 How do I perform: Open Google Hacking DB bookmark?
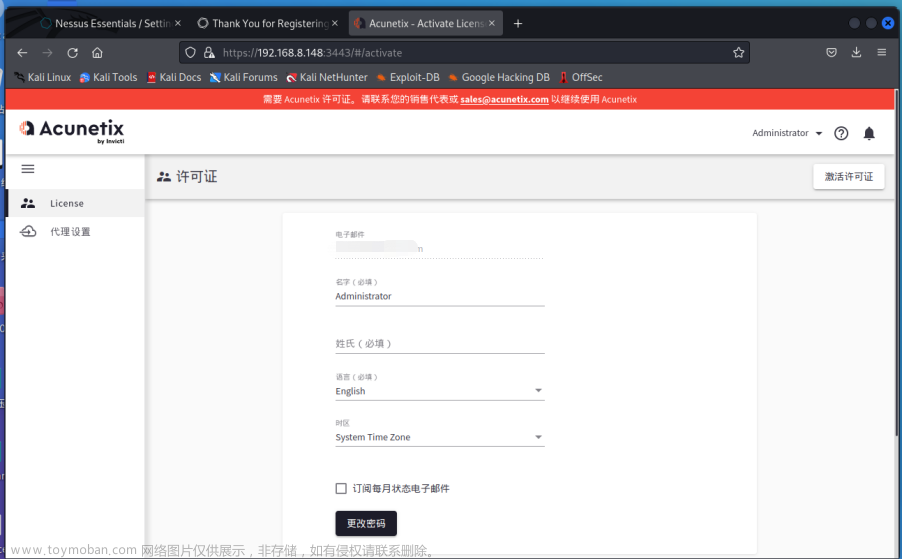499,77
